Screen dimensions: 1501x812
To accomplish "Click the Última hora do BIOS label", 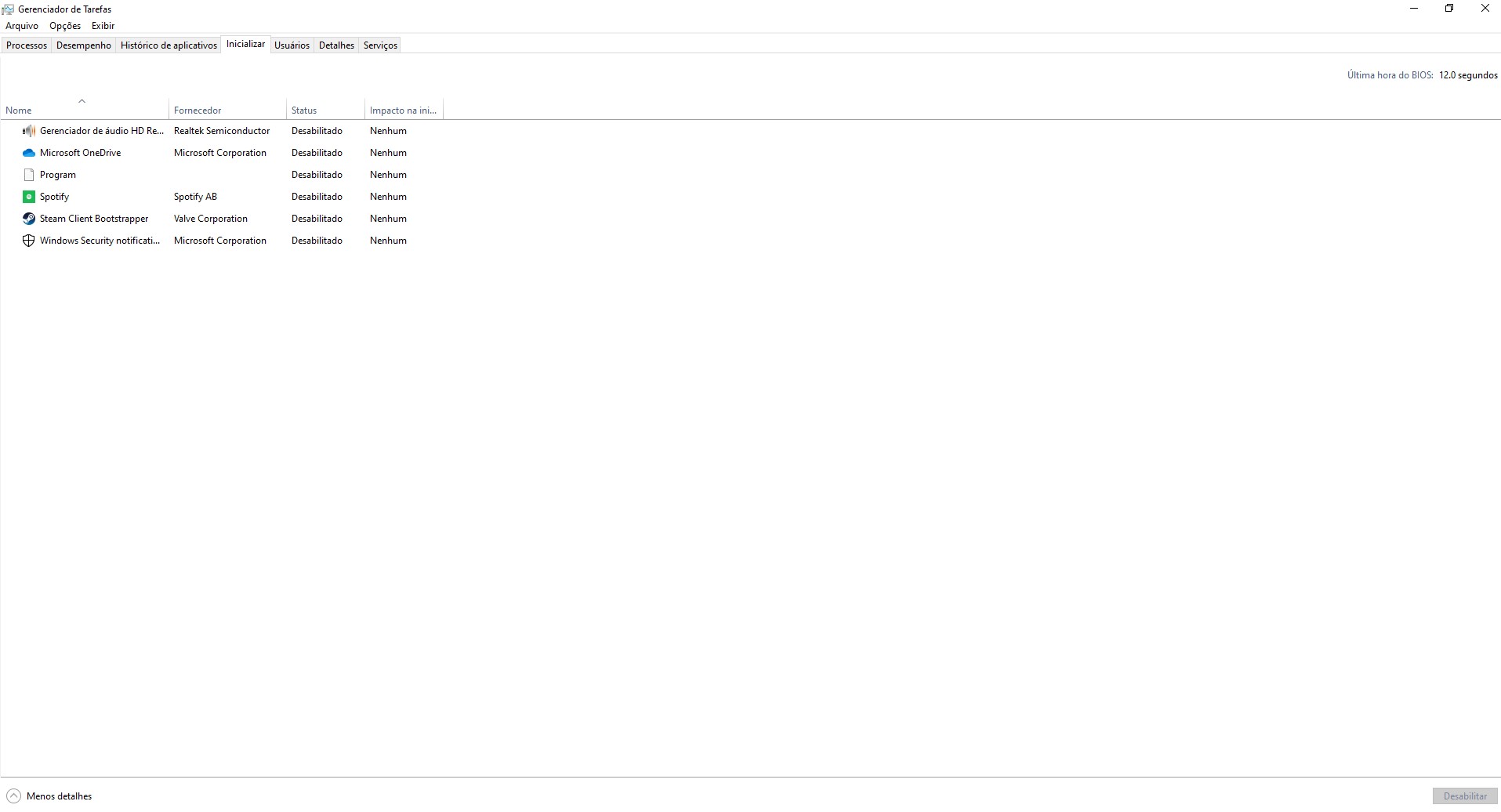I will [x=1390, y=75].
